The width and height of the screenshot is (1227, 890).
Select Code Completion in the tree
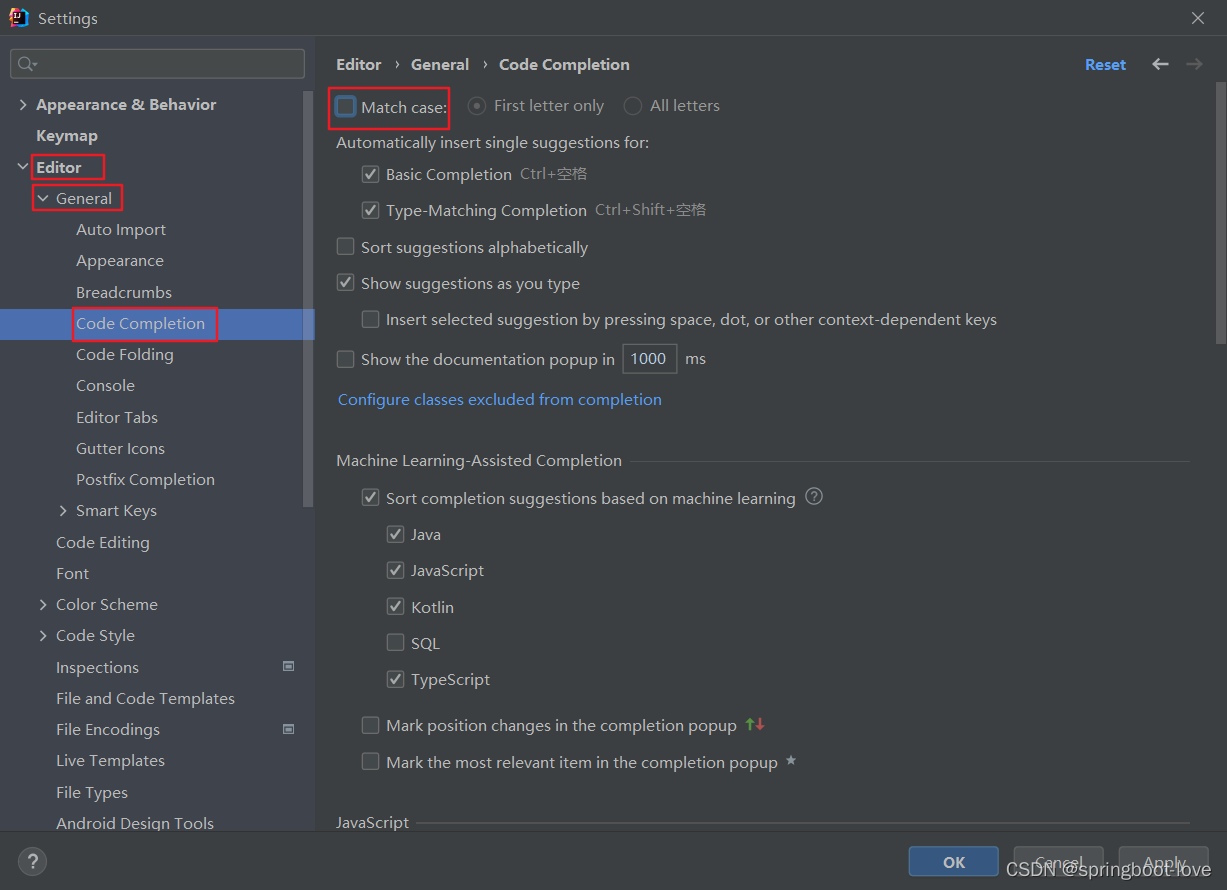click(140, 324)
